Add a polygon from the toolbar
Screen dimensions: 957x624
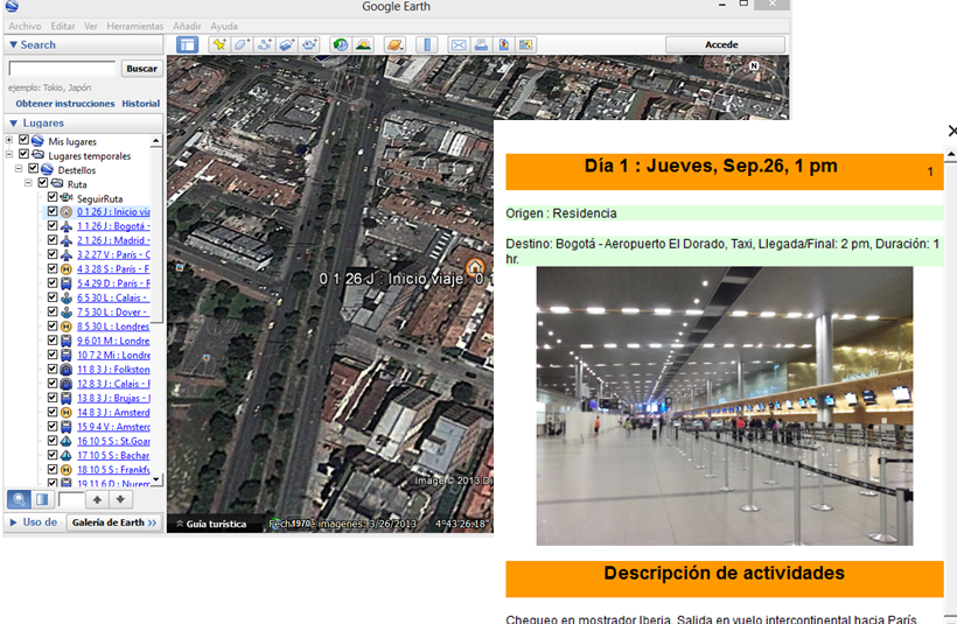(242, 45)
